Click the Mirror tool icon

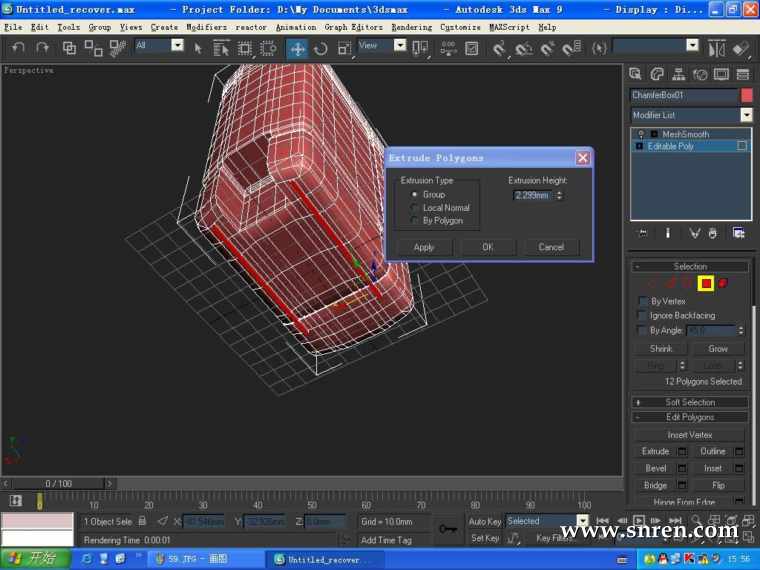pyautogui.click(x=717, y=48)
